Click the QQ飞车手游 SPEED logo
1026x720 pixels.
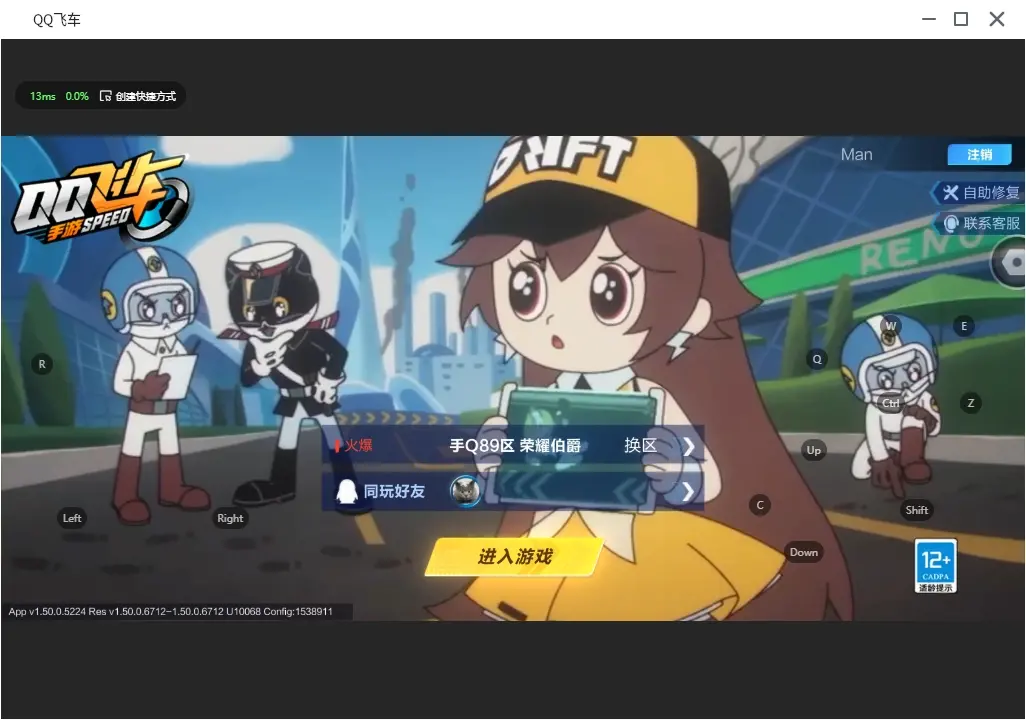pyautogui.click(x=100, y=198)
